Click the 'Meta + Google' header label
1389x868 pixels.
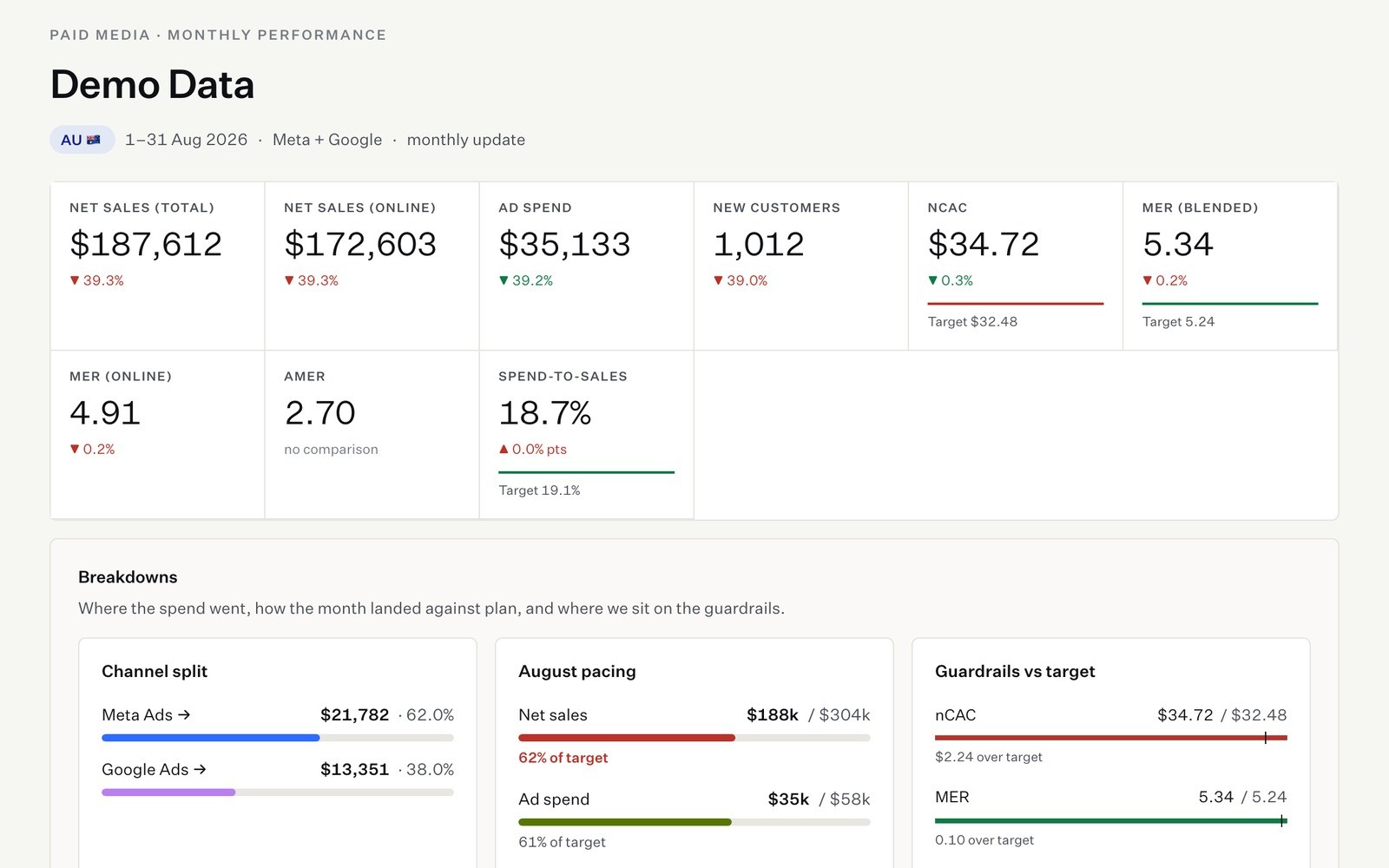(327, 140)
